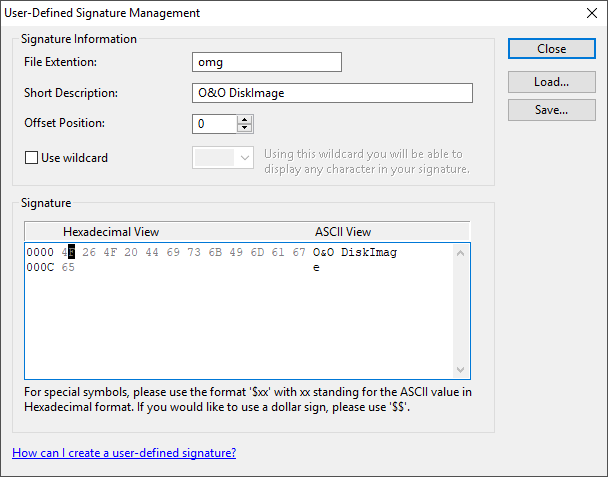Click the highlighted first hex byte
Viewport: 608px width, 477px height.
pyautogui.click(x=68, y=253)
